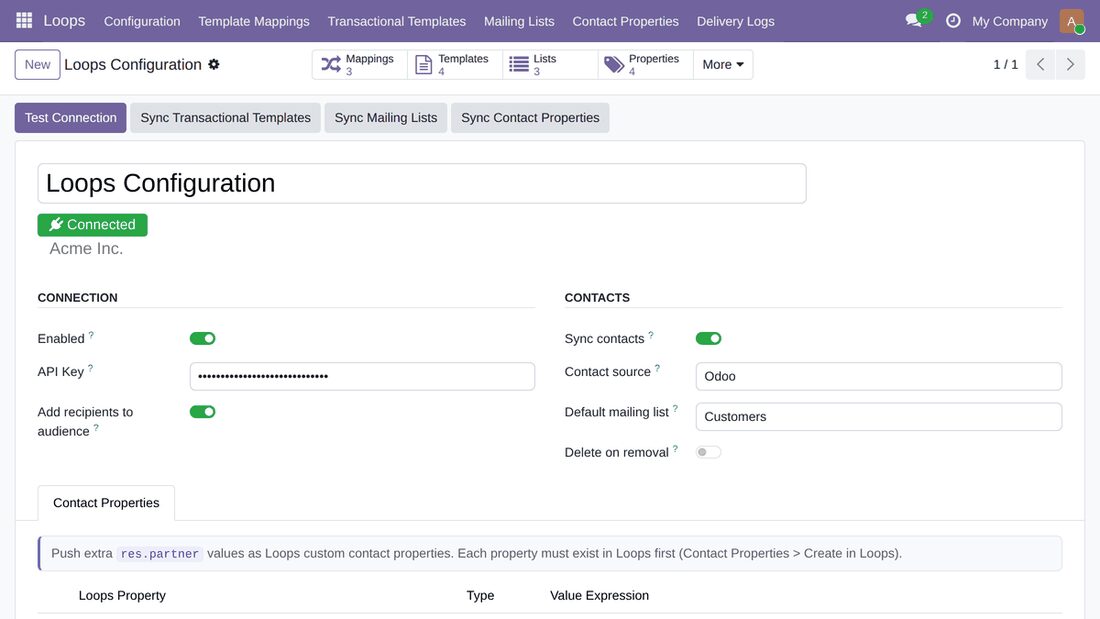Go to previous record arrow
This screenshot has width=1100, height=619.
(x=1040, y=65)
